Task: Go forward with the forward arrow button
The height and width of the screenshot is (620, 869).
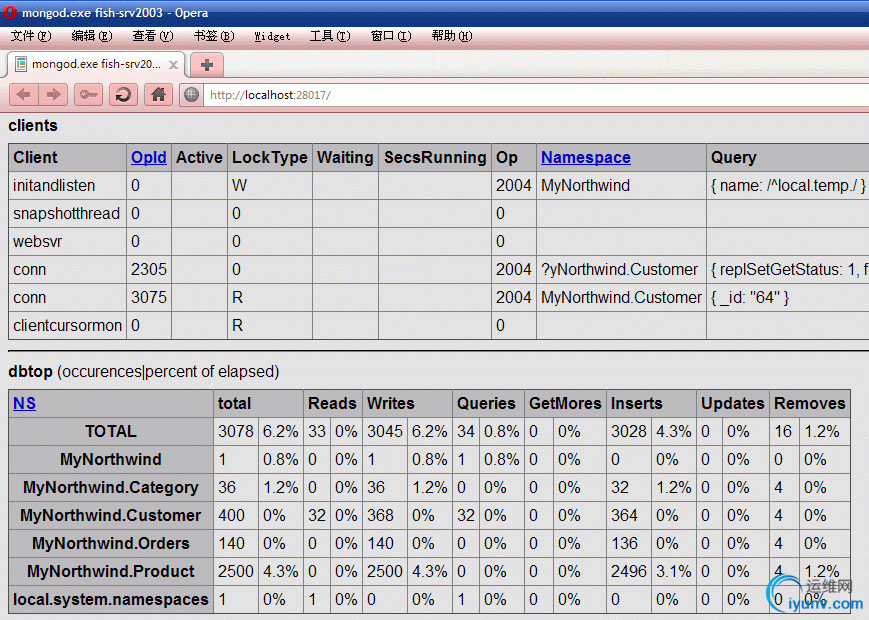Action: pyautogui.click(x=53, y=95)
